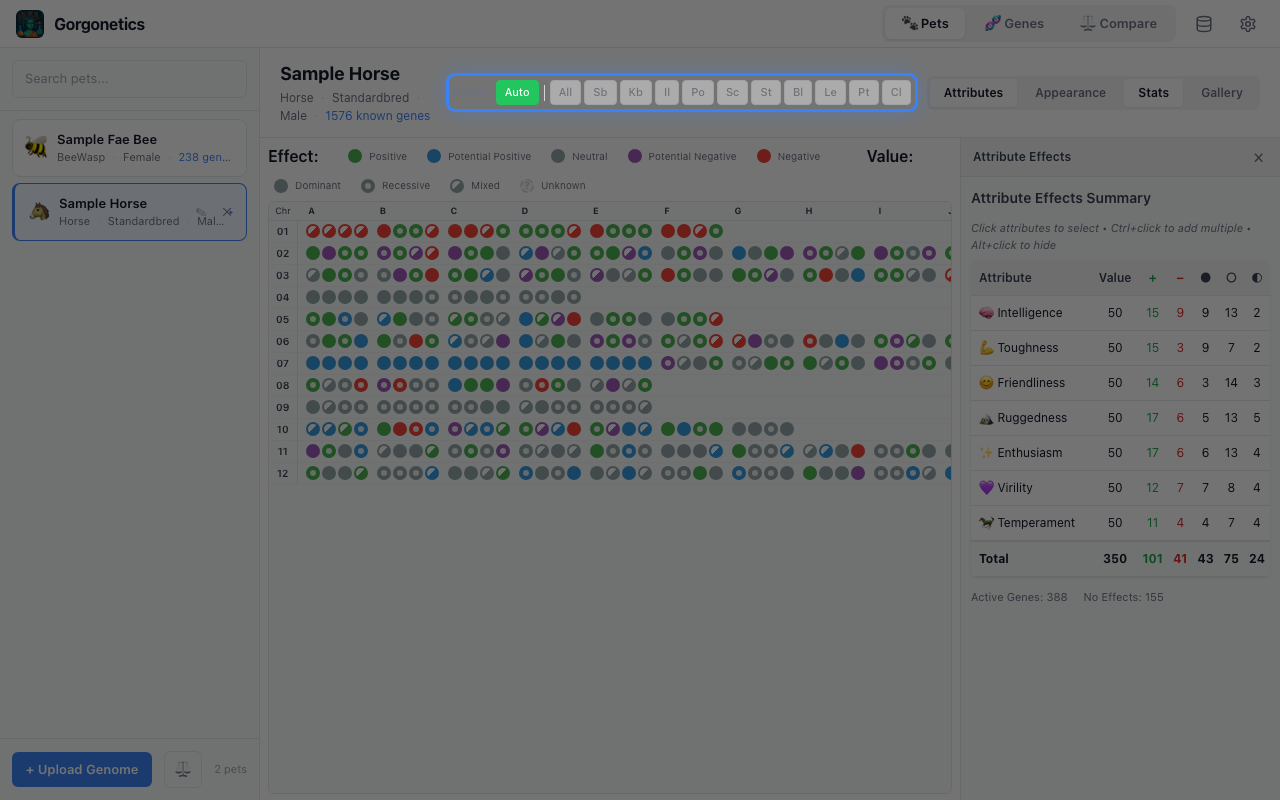
Task: Open the Genes section in the navbar
Action: tap(1014, 23)
